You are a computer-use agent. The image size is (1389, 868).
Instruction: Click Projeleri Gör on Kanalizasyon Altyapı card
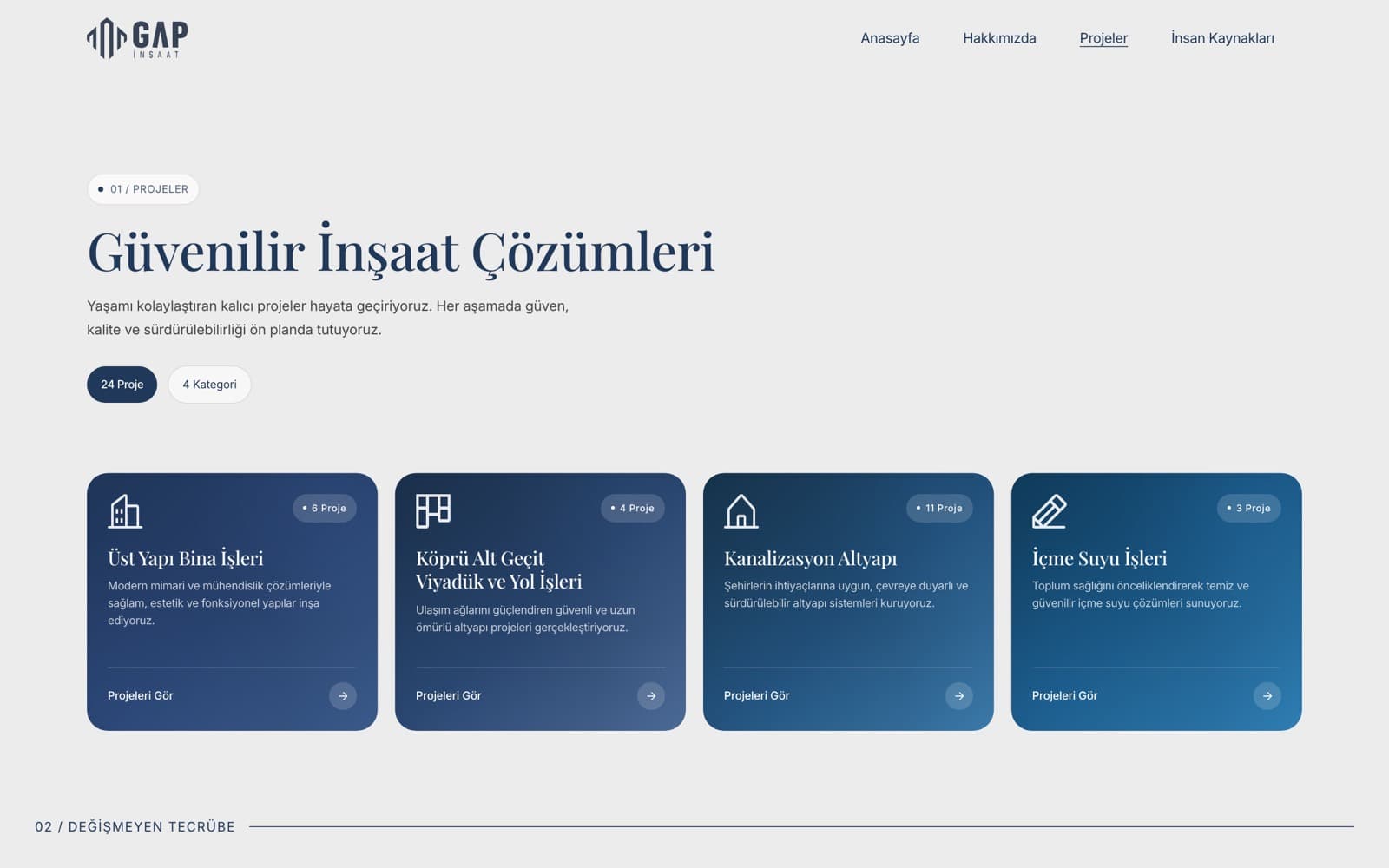[x=757, y=696]
